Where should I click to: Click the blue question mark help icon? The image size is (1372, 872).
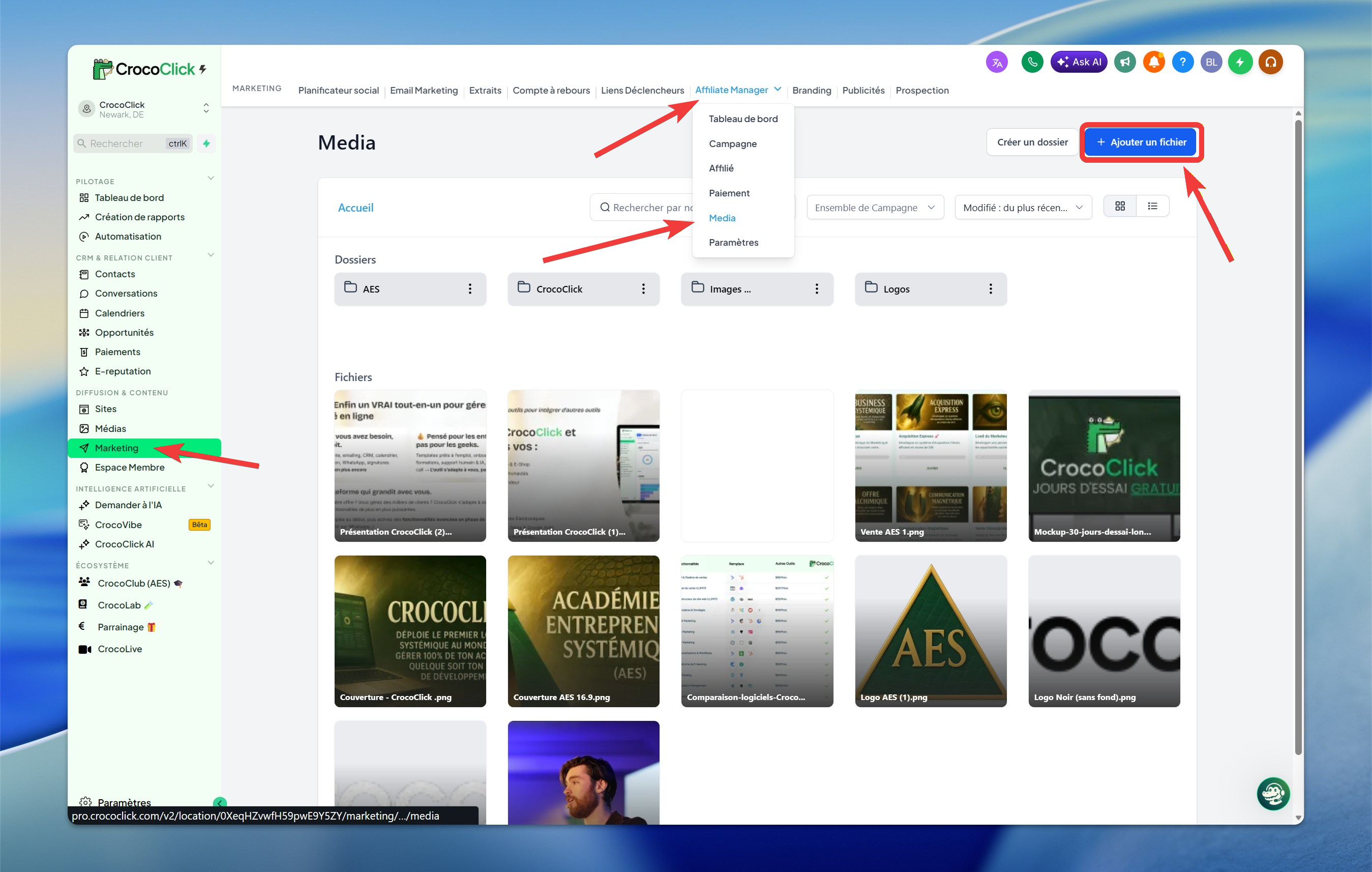pos(1183,62)
